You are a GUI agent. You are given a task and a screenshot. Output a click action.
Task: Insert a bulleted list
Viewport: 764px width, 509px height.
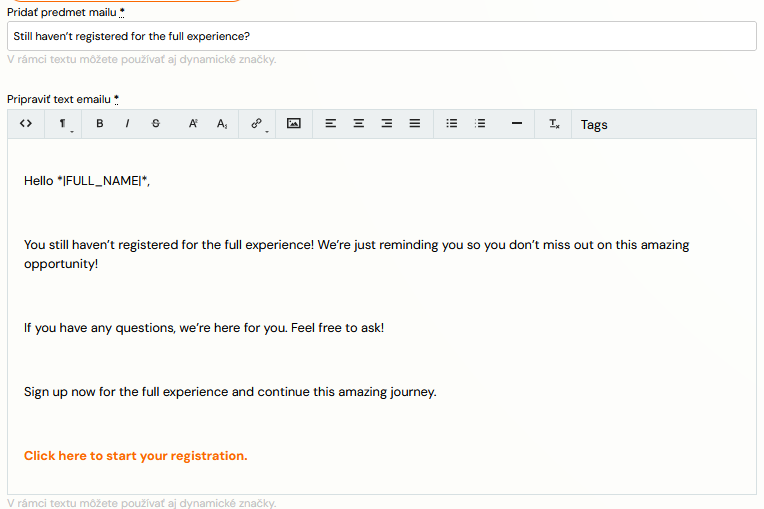[x=452, y=124]
